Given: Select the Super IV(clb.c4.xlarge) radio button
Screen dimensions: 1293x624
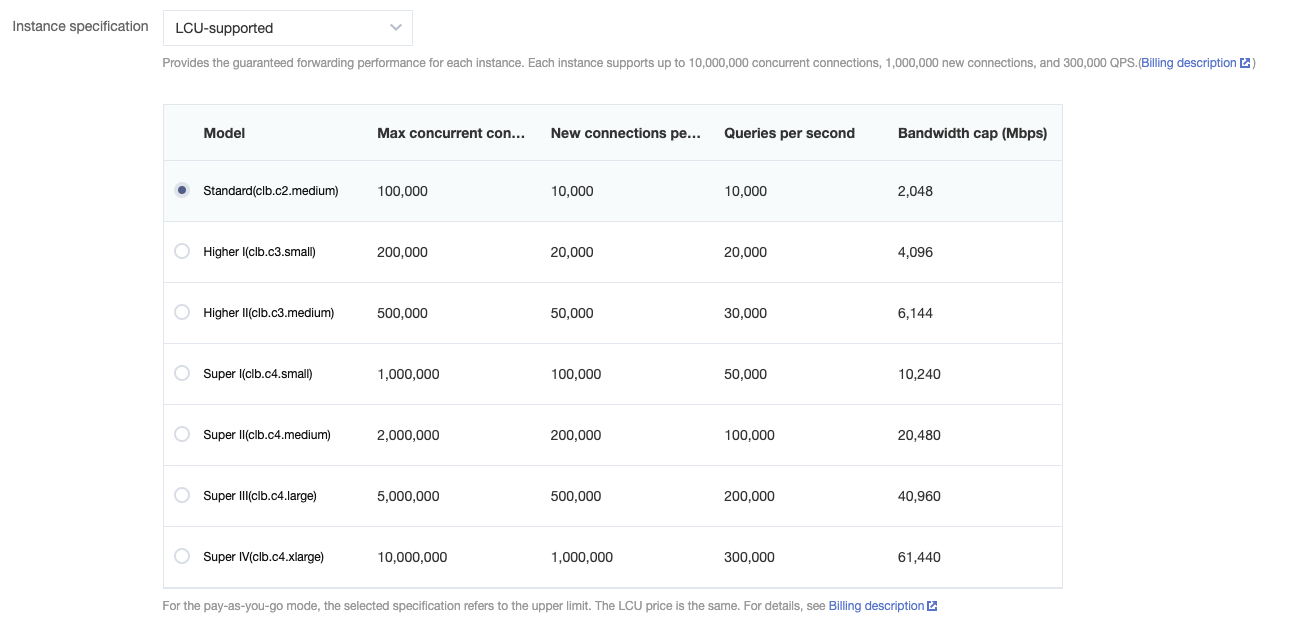Looking at the screenshot, I should [182, 556].
